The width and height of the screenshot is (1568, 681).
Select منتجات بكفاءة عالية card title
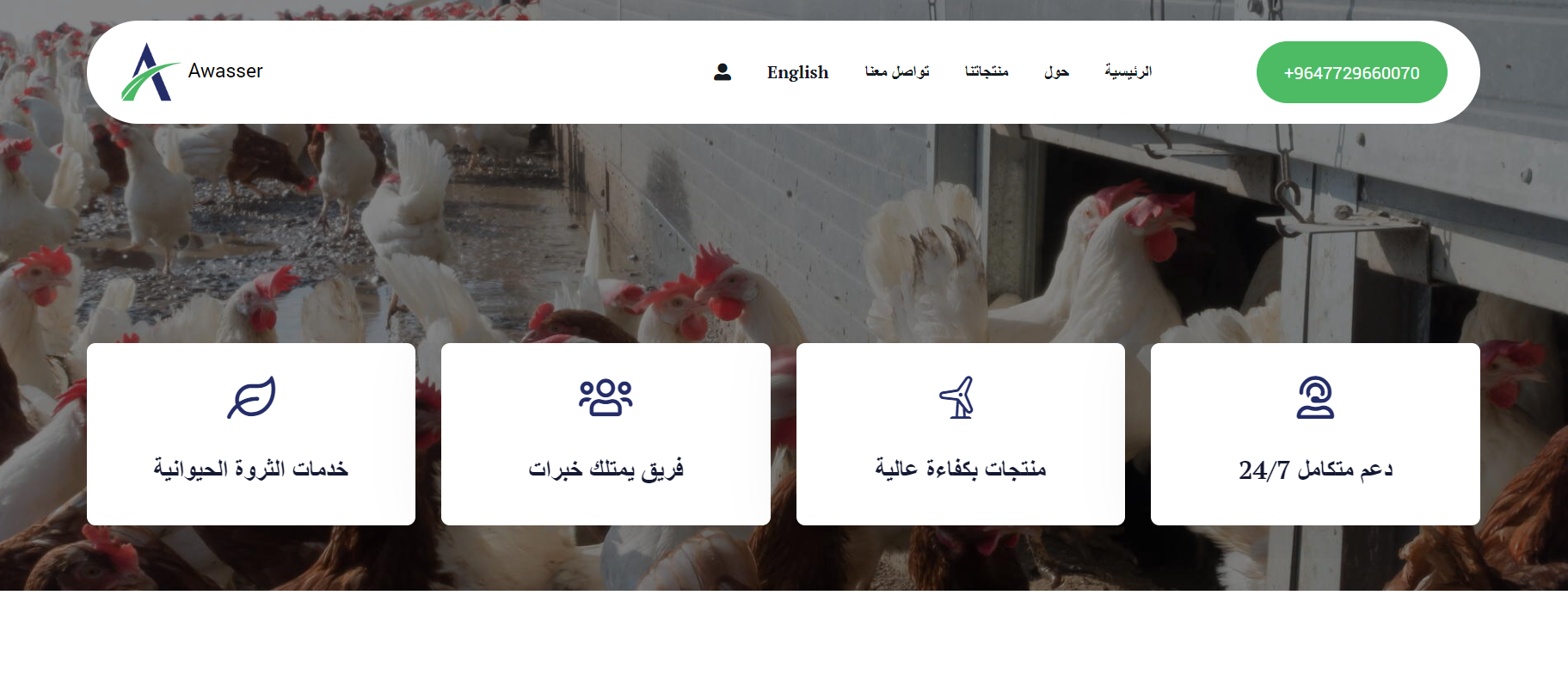click(x=961, y=469)
